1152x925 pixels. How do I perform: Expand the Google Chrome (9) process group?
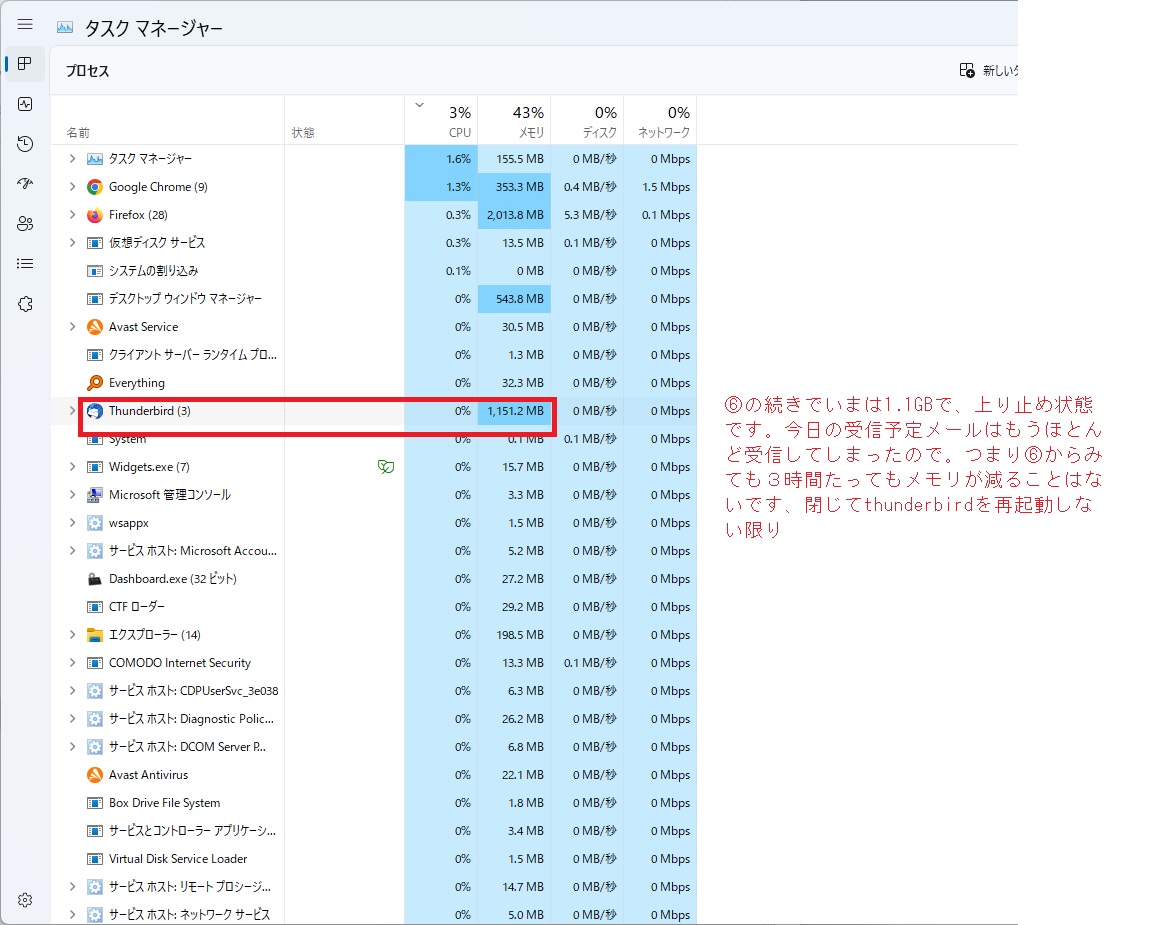coord(71,187)
